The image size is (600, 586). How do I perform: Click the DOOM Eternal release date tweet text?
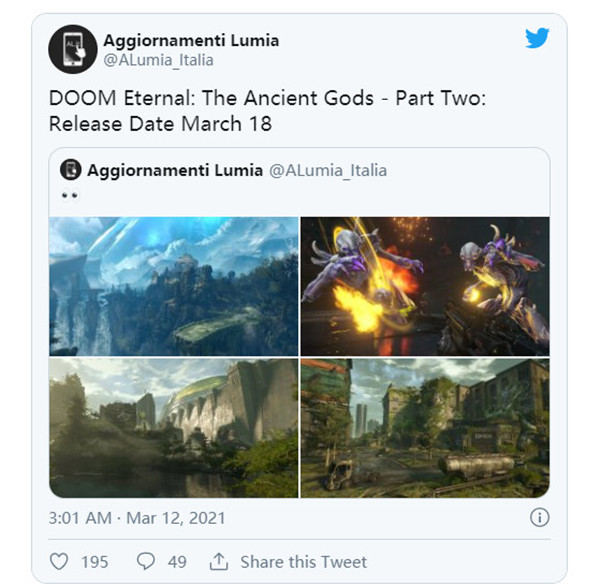[x=267, y=111]
